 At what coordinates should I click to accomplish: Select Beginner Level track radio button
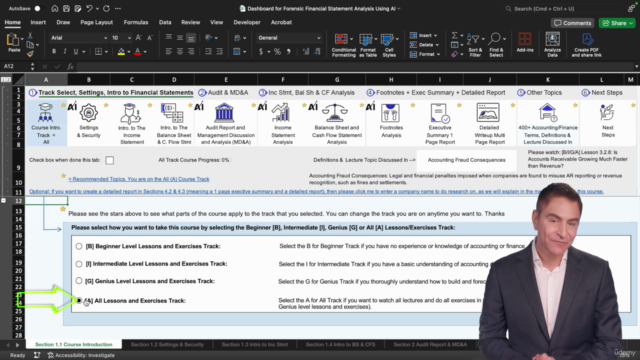79,246
